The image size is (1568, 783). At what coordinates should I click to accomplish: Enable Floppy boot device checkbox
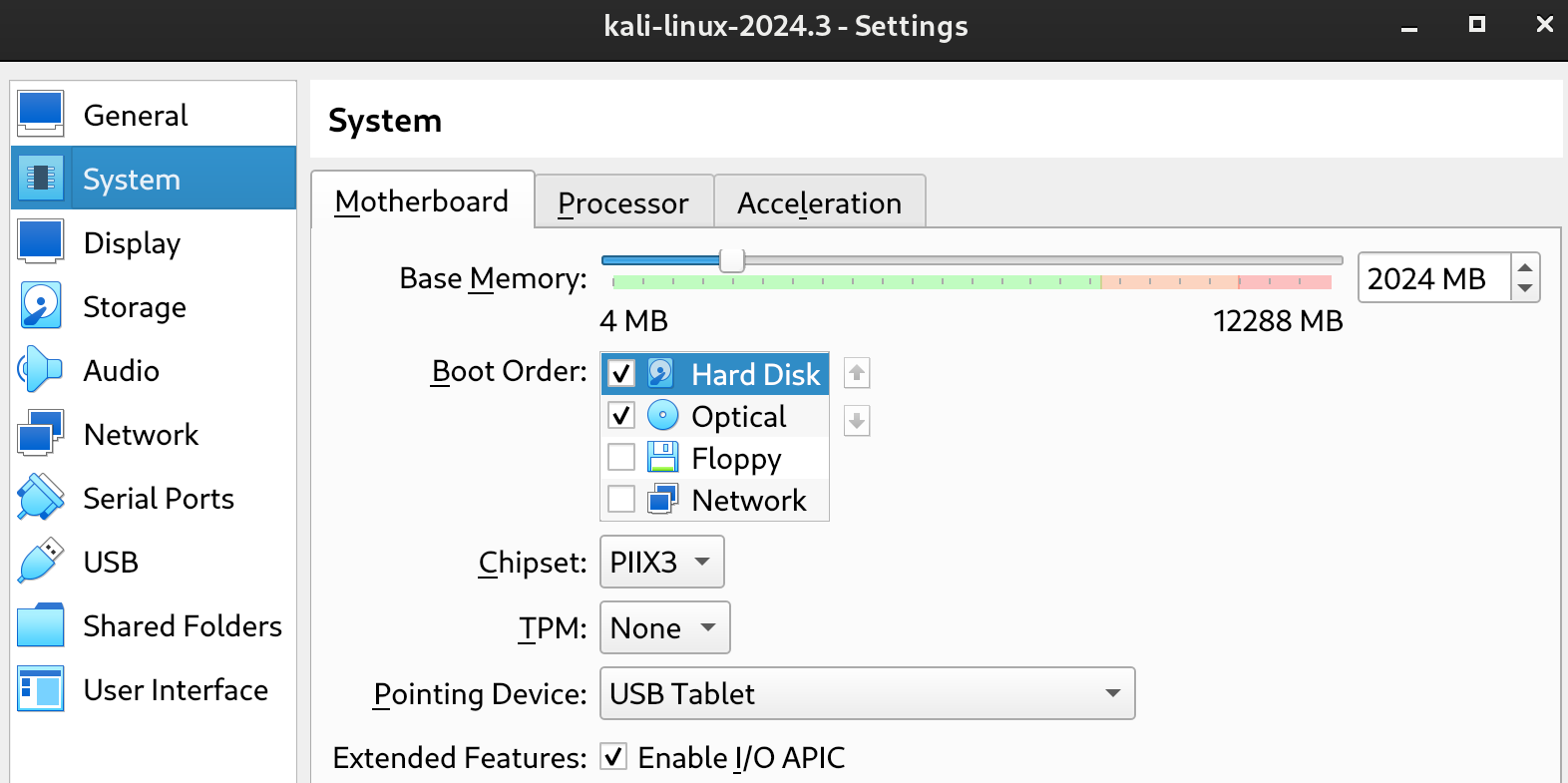tap(621, 457)
